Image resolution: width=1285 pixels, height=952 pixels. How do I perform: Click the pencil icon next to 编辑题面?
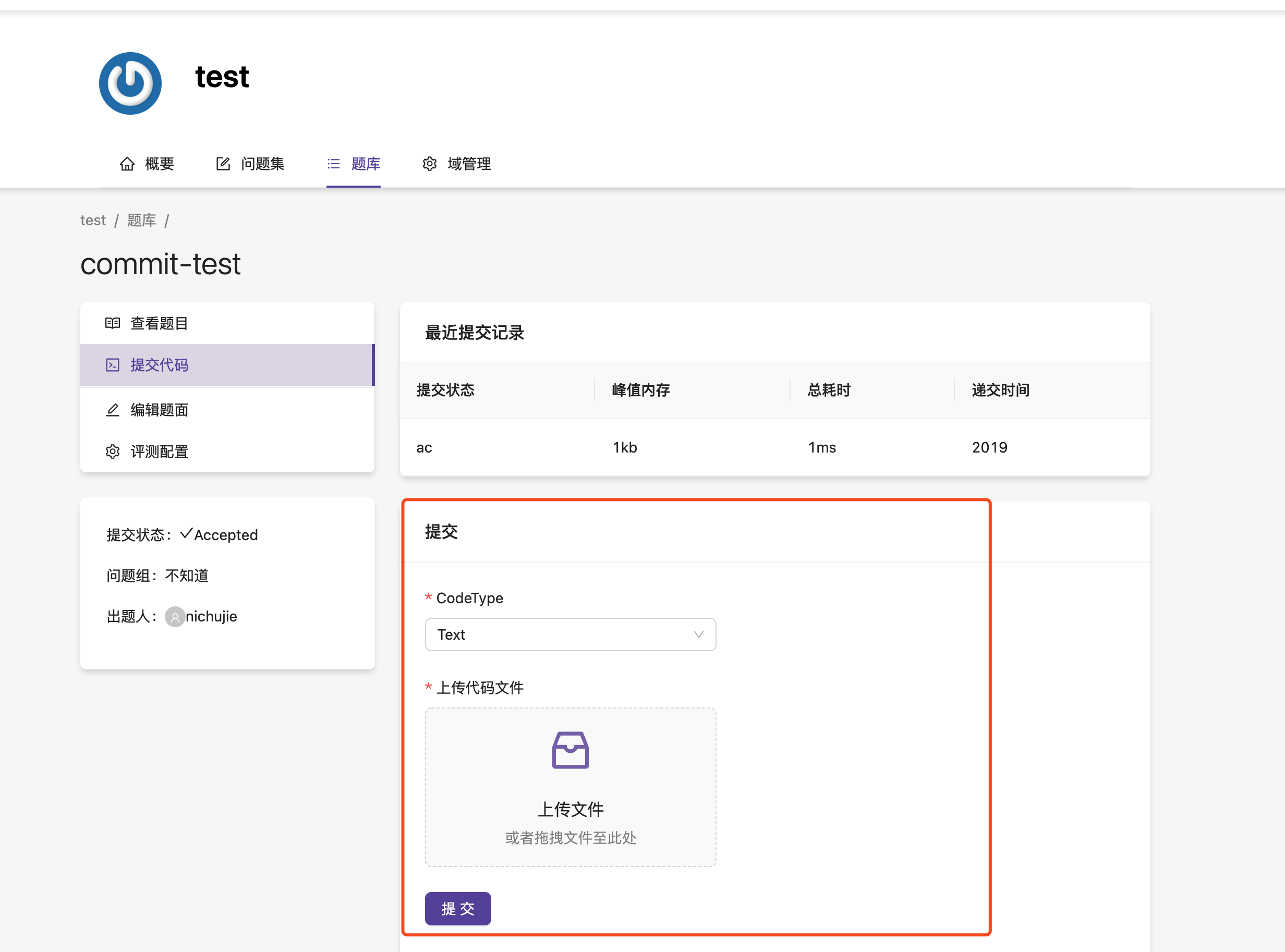113,410
